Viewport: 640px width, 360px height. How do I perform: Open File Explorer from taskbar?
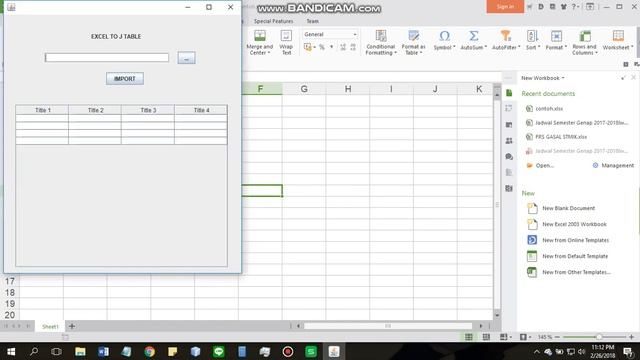[80, 351]
